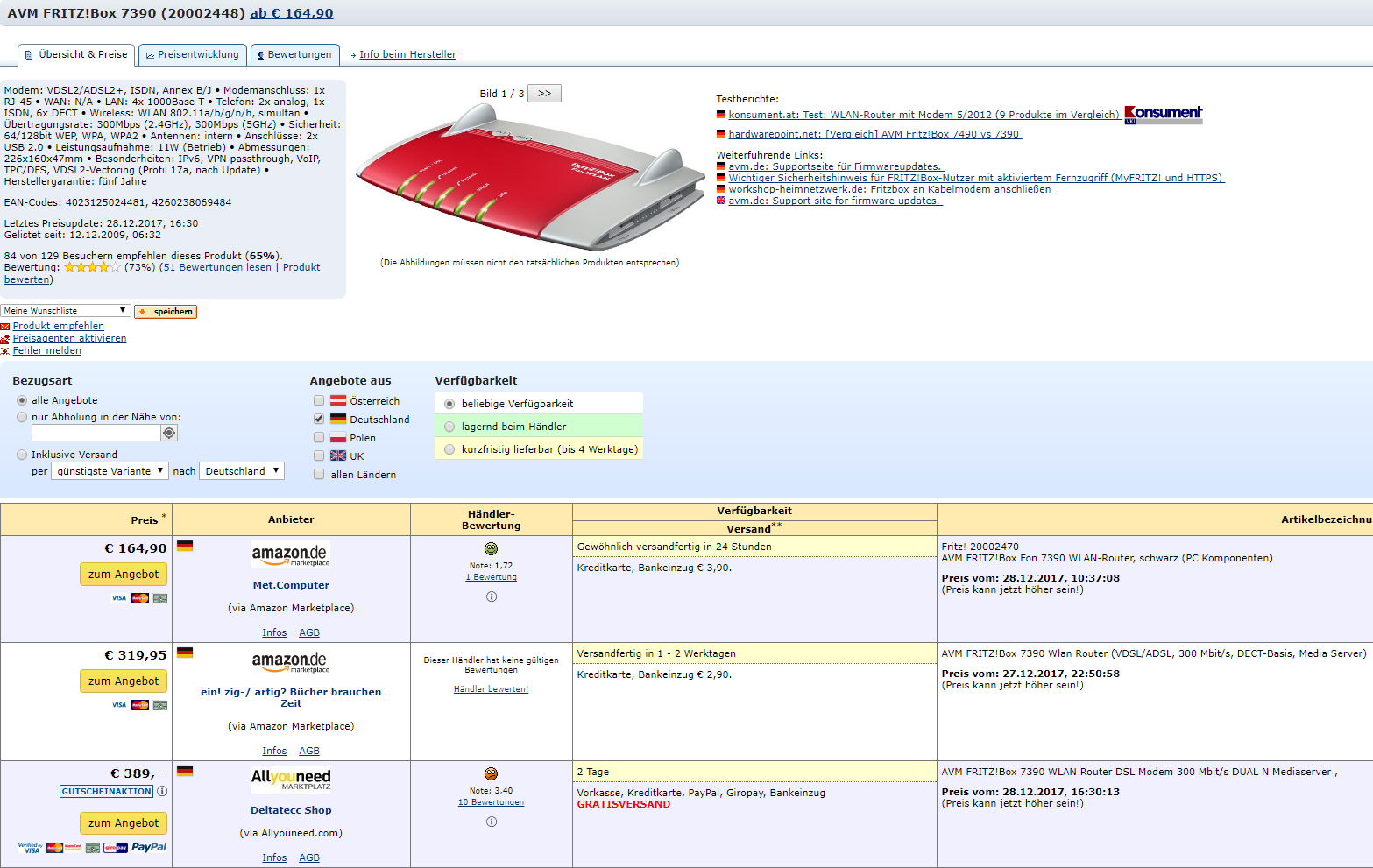Click zum Angebot for the €319,95 offer

124,681
